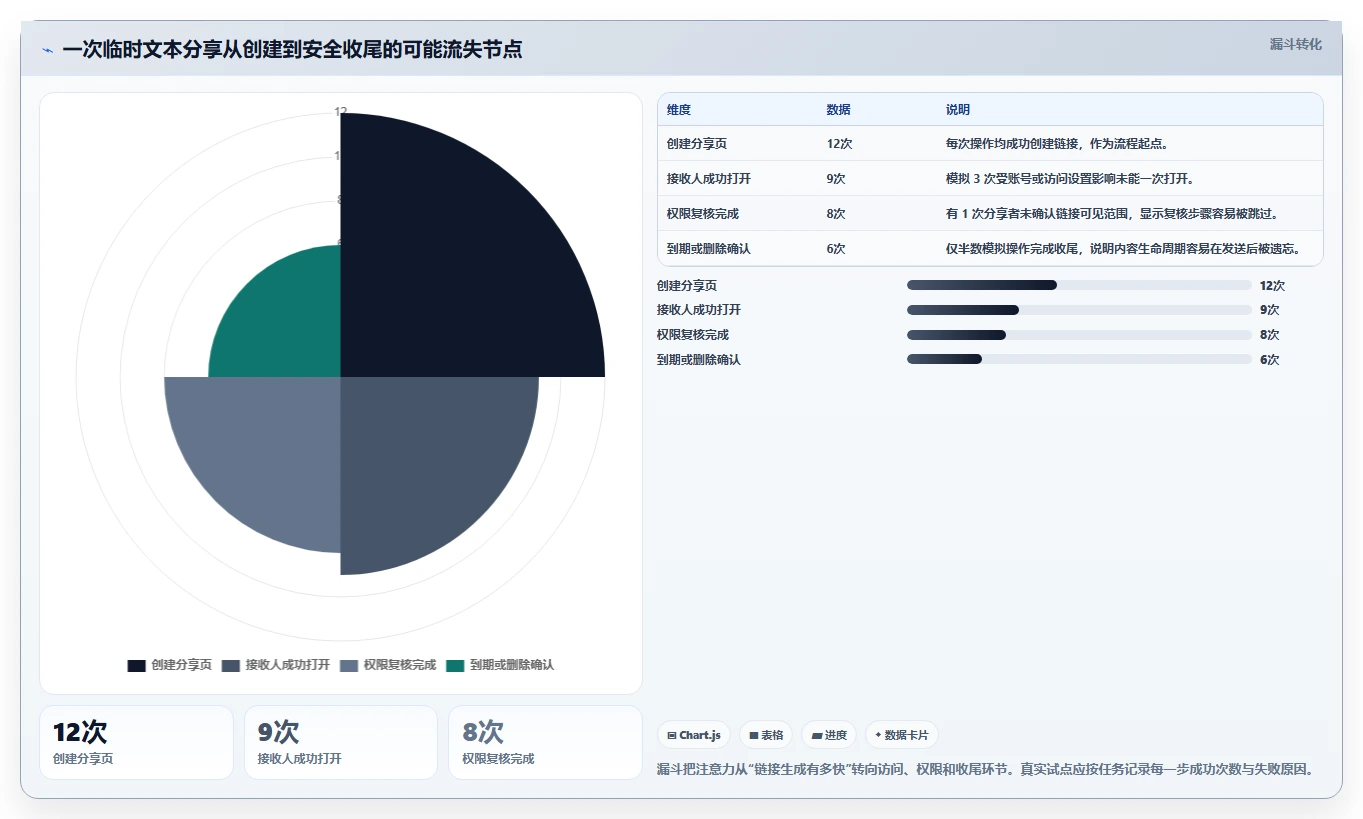Viewport: 1363px width, 819px height.
Task: Click the 权限复核完成 progress bar
Action: (1079, 335)
